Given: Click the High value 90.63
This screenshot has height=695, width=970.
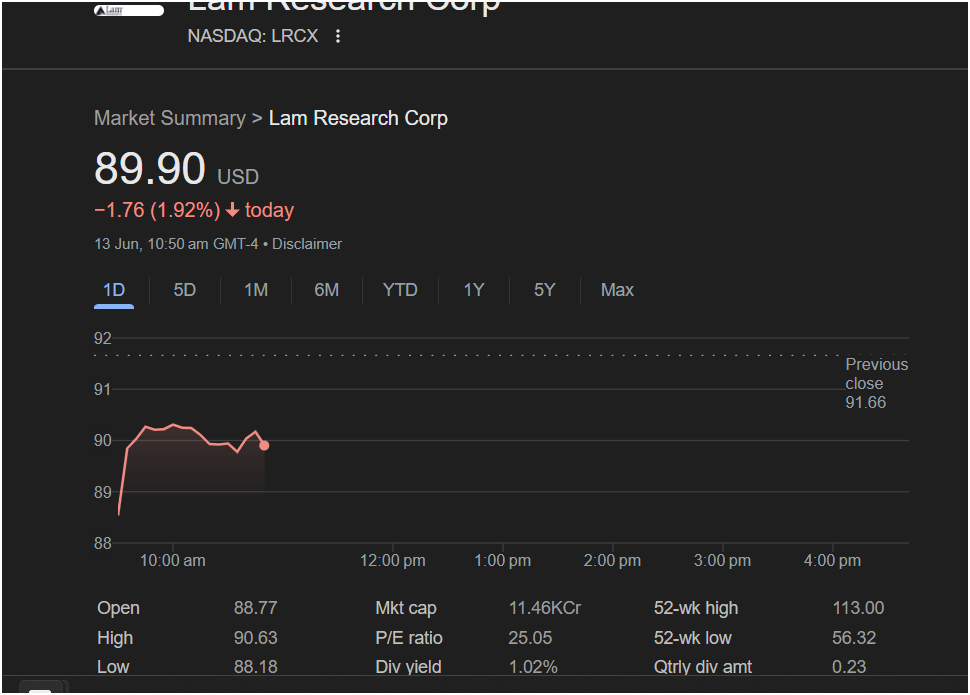Looking at the screenshot, I should pyautogui.click(x=255, y=637).
